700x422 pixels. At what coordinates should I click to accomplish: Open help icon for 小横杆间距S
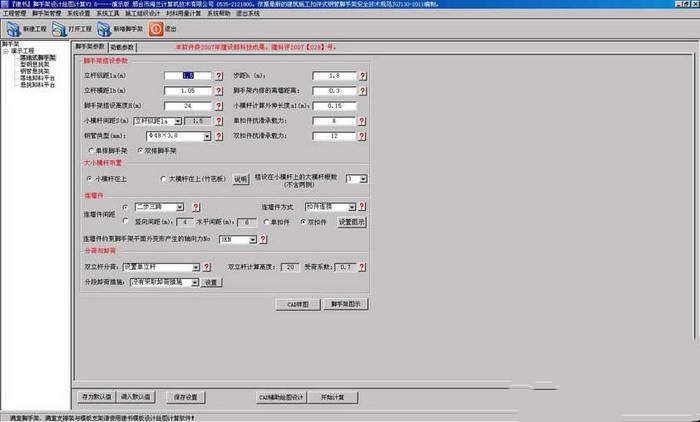pyautogui.click(x=219, y=121)
